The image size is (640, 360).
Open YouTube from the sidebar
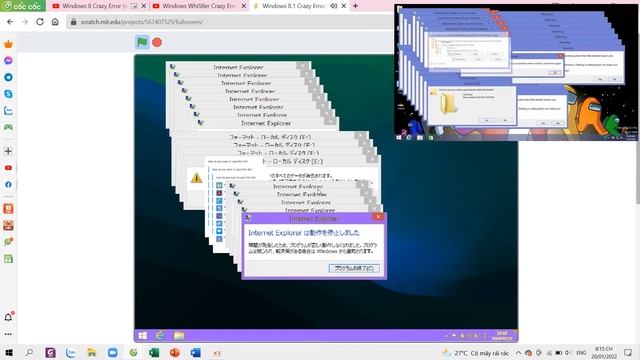pyautogui.click(x=8, y=168)
